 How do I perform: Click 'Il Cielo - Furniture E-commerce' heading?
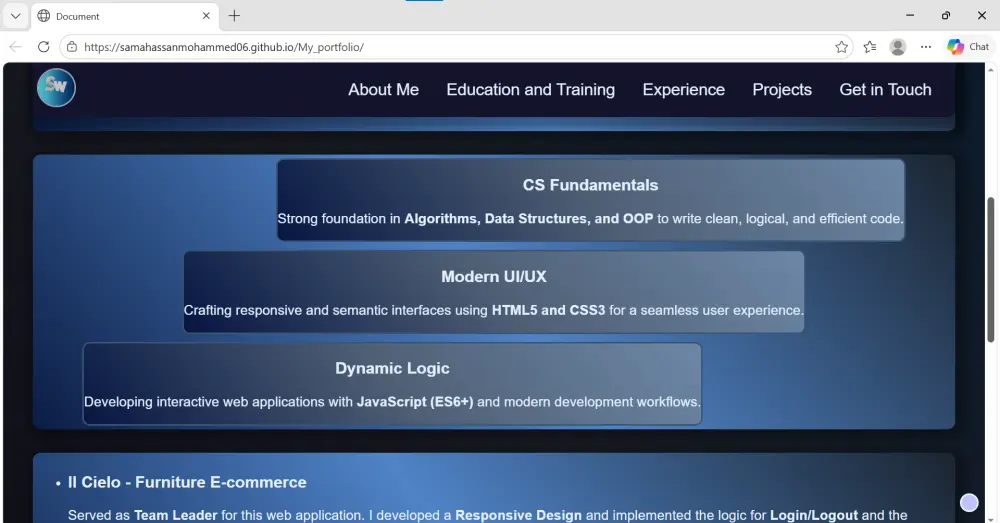pyautogui.click(x=187, y=482)
